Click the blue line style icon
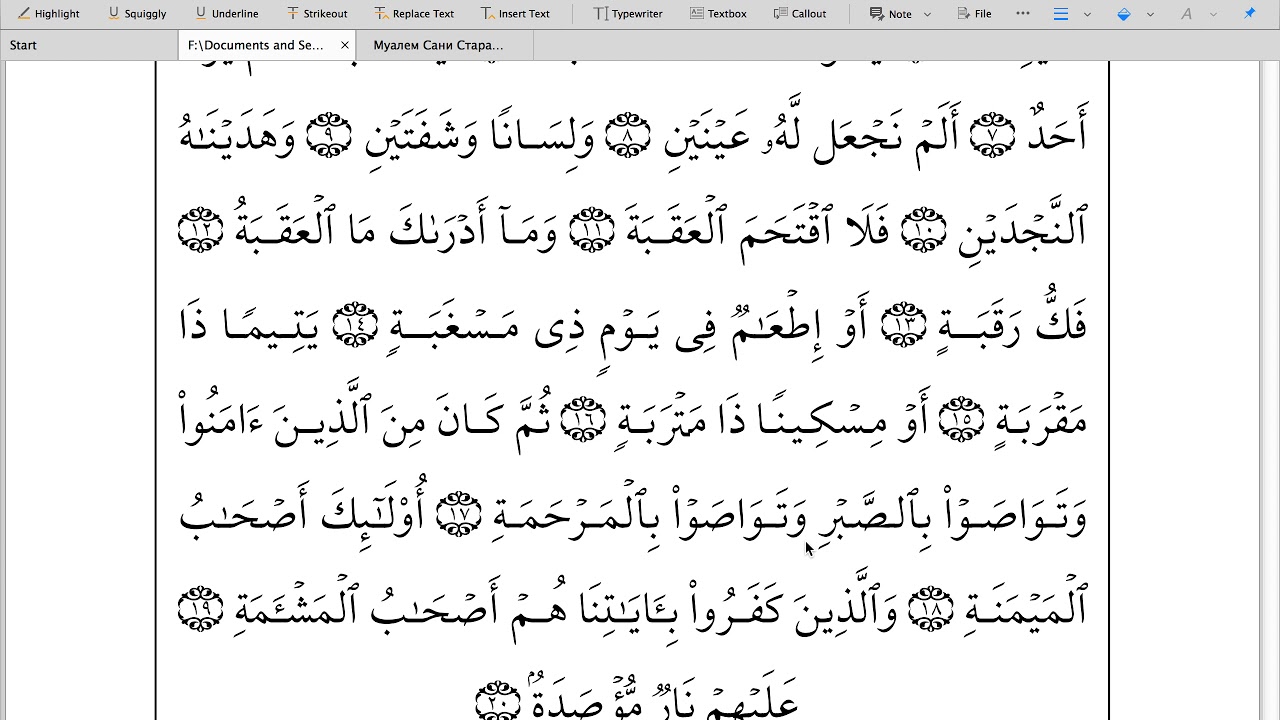 pos(1061,14)
